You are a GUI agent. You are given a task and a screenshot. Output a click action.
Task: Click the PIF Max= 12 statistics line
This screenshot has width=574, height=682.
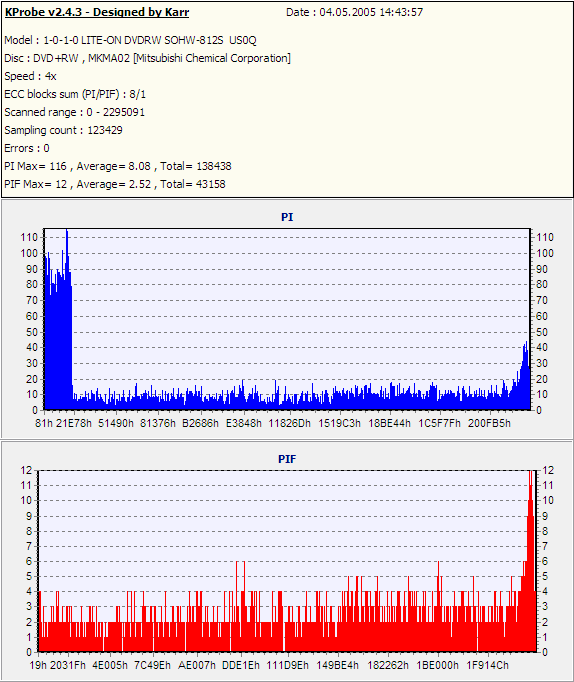[115, 184]
